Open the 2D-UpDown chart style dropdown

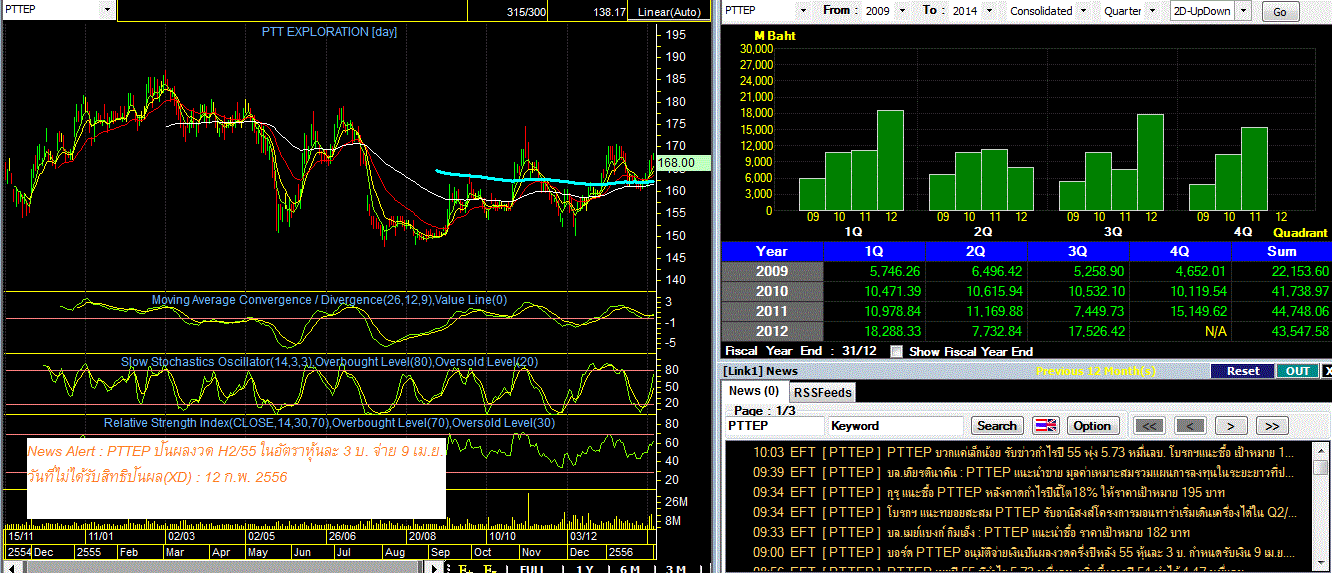click(1245, 10)
